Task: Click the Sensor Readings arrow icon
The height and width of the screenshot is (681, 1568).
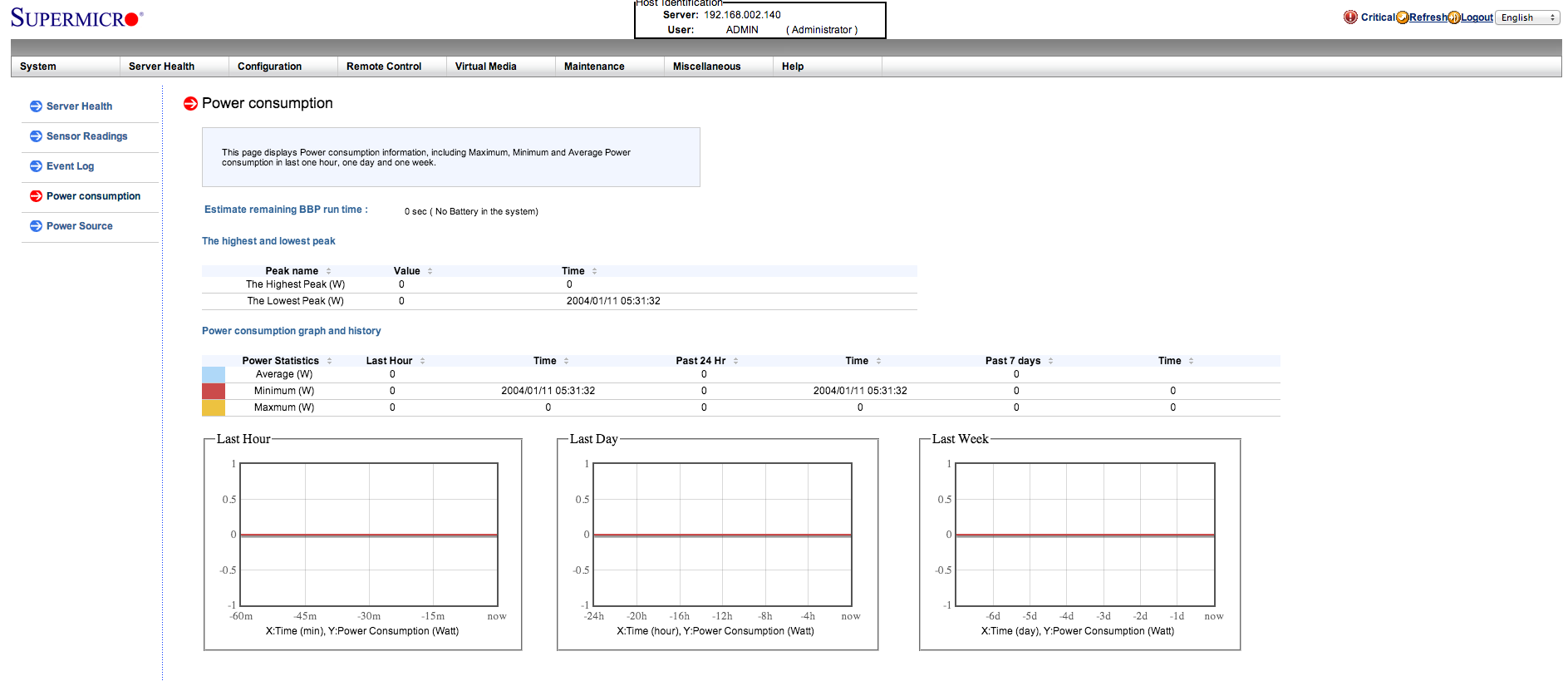Action: pos(36,136)
